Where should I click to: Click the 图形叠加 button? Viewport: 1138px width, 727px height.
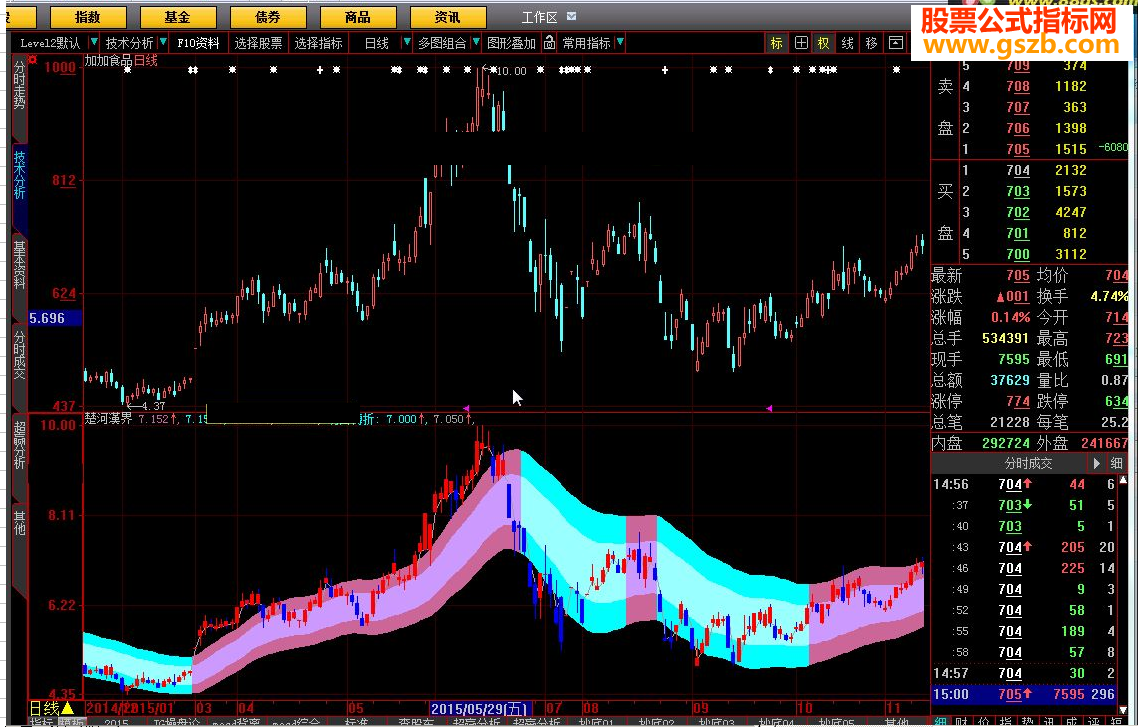pos(511,43)
